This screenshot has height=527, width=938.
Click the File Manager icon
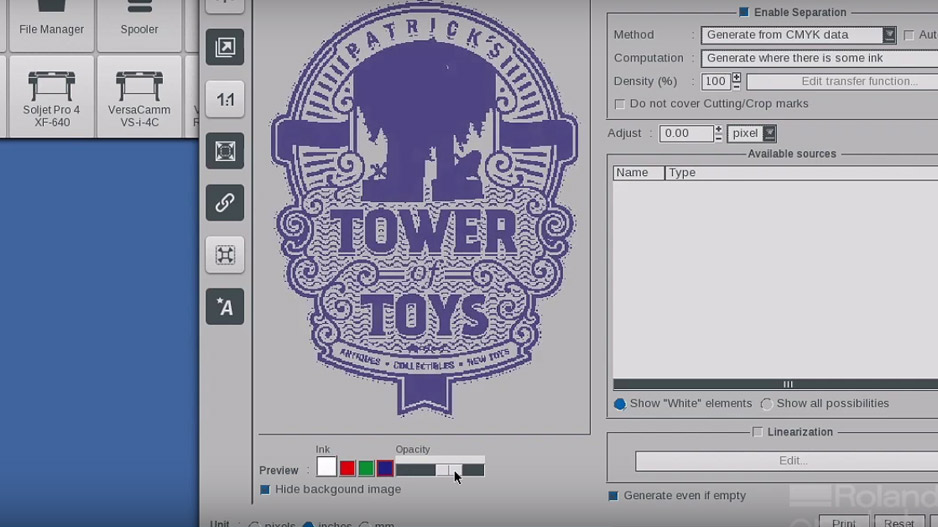51,22
